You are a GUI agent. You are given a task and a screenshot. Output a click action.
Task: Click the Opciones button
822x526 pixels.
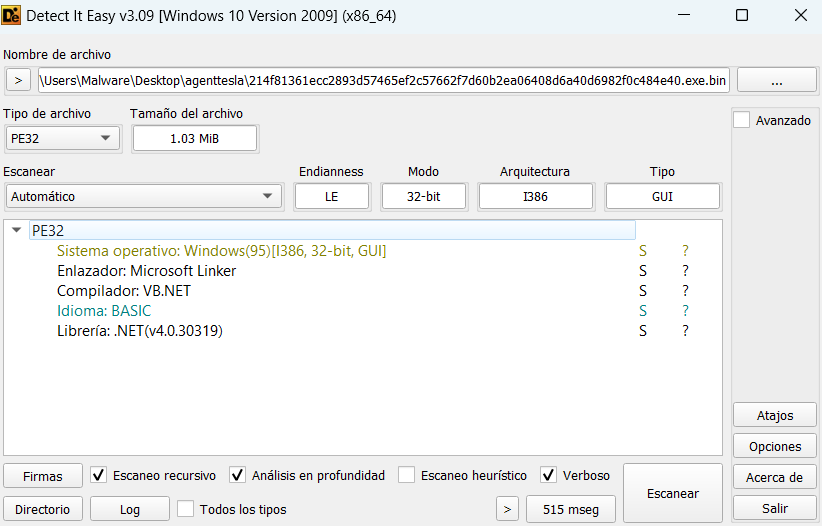(x=775, y=446)
